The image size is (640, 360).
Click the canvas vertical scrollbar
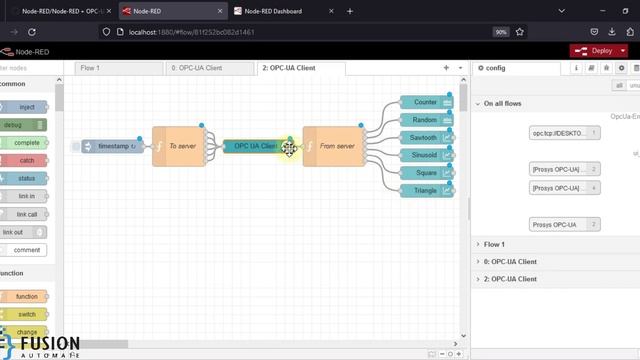(463, 98)
